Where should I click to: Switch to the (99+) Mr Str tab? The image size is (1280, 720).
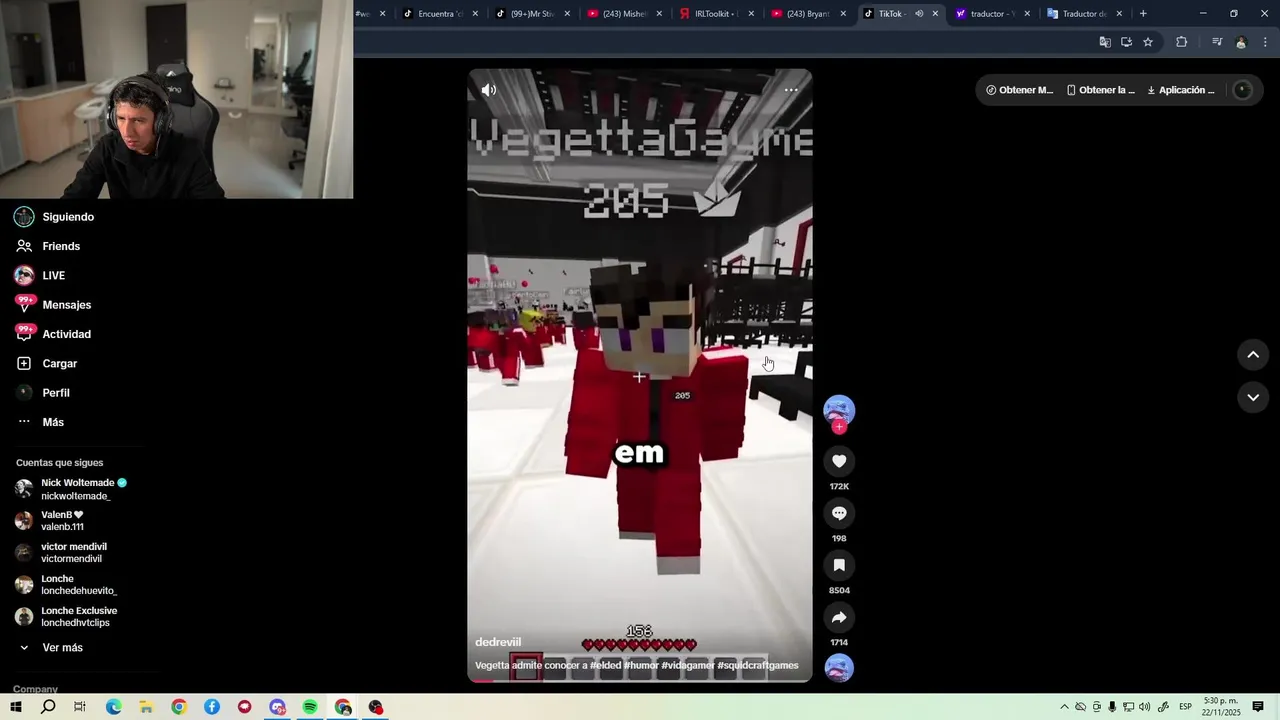click(531, 14)
